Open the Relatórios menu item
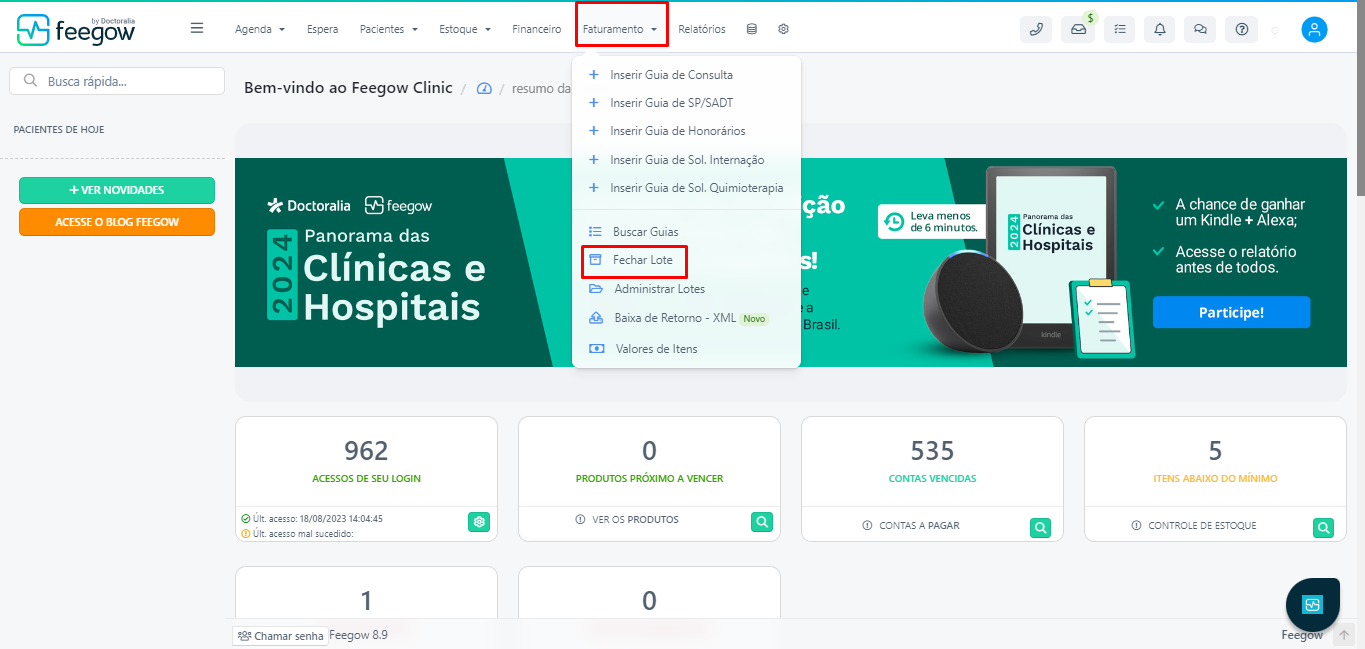1365x649 pixels. pyautogui.click(x=702, y=29)
